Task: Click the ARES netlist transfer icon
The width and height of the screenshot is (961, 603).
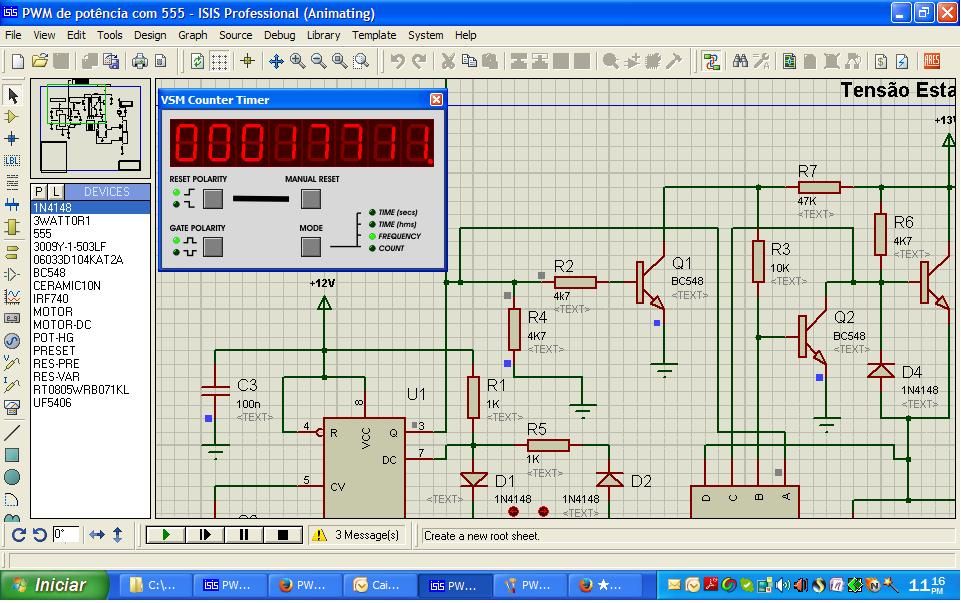Action: pos(932,61)
